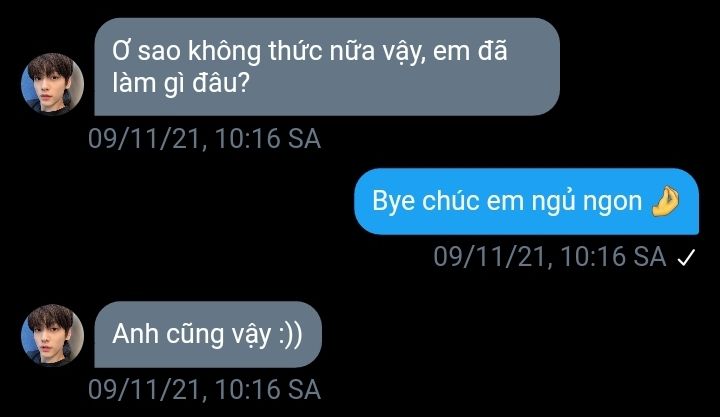Select the 'Anh cũng vậy :))' message bubble
This screenshot has width=720, height=417.
point(208,334)
